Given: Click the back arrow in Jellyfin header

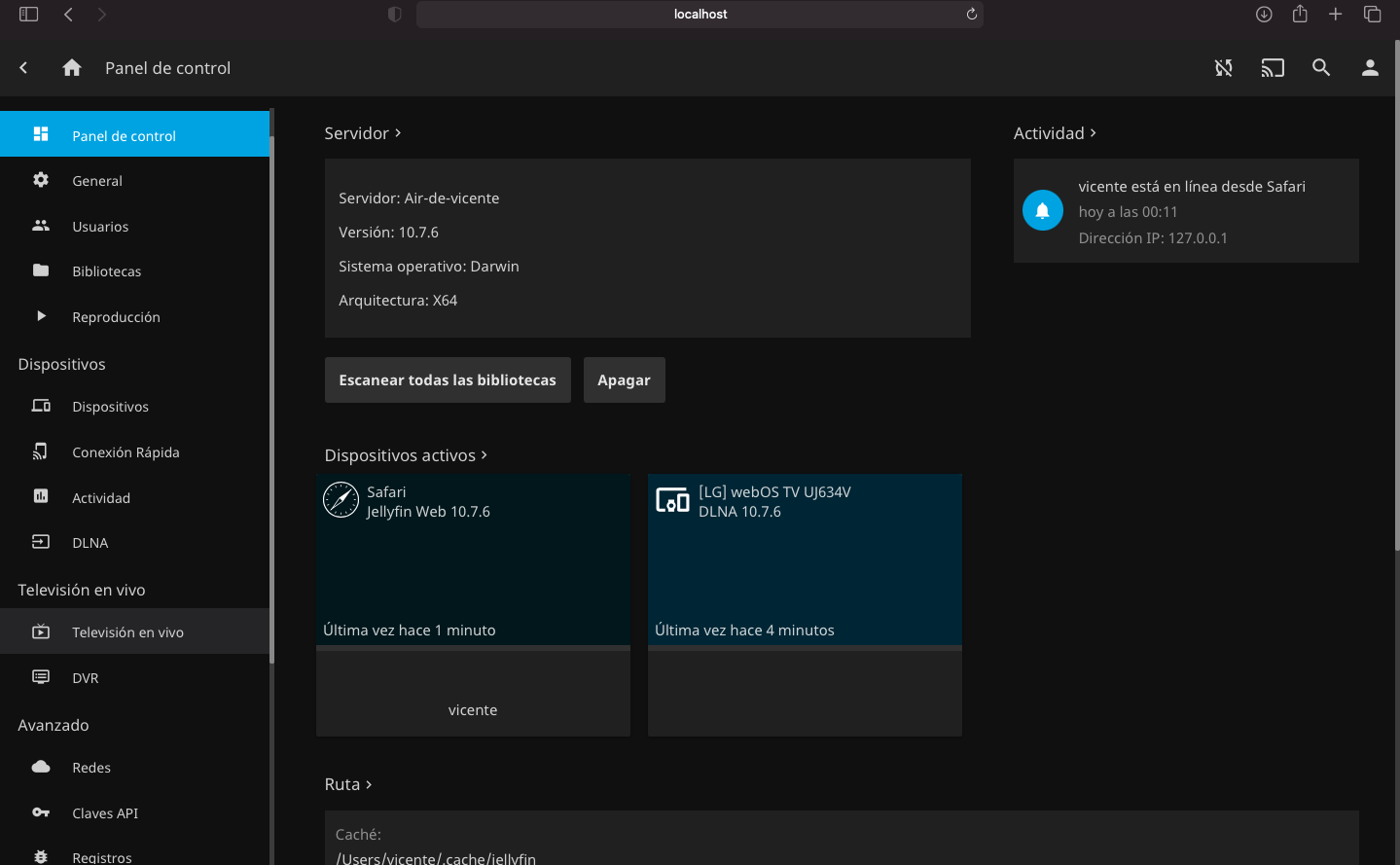Looking at the screenshot, I should (x=23, y=68).
